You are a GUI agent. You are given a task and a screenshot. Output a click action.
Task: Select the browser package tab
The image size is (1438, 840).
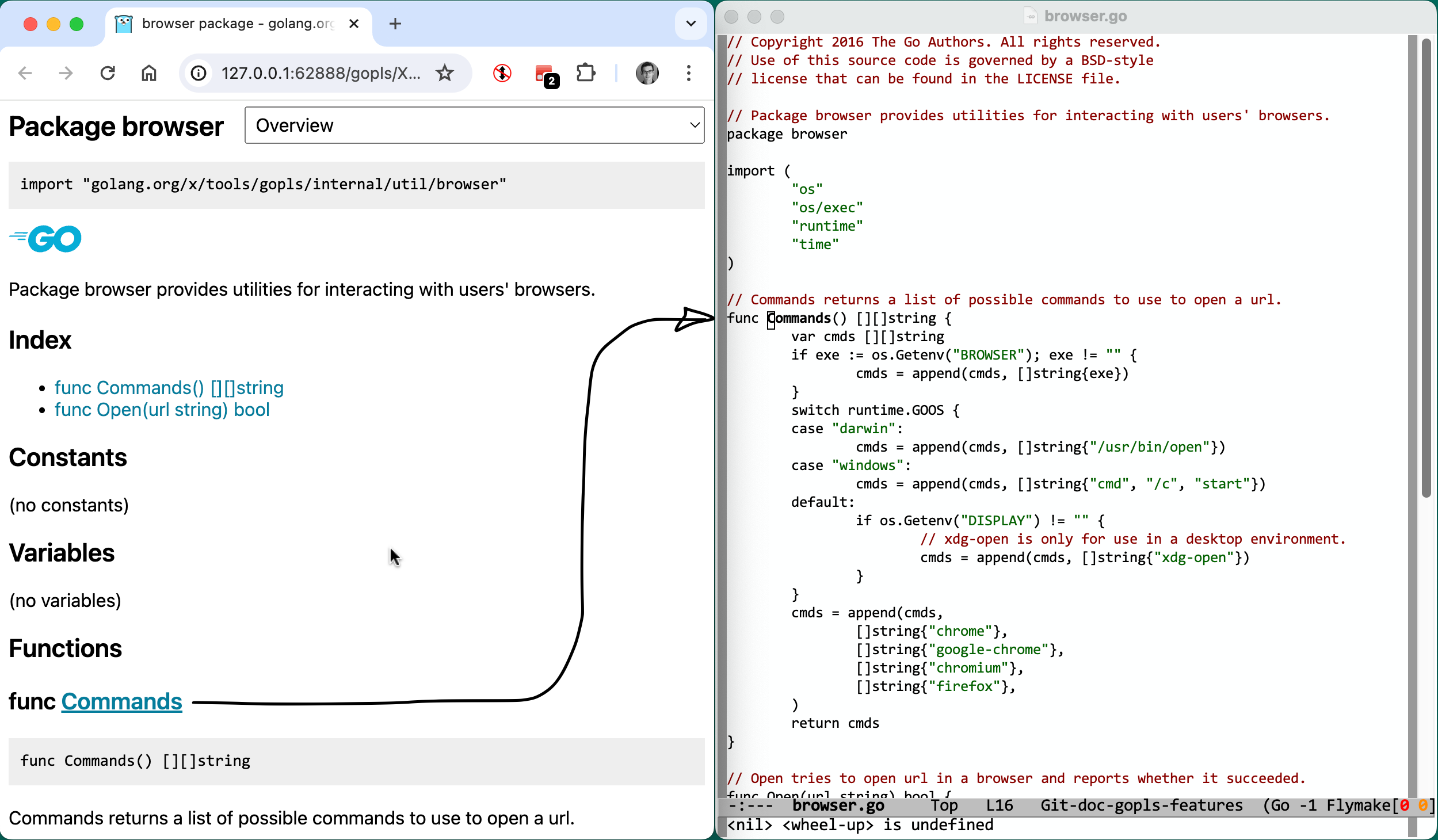(x=230, y=24)
